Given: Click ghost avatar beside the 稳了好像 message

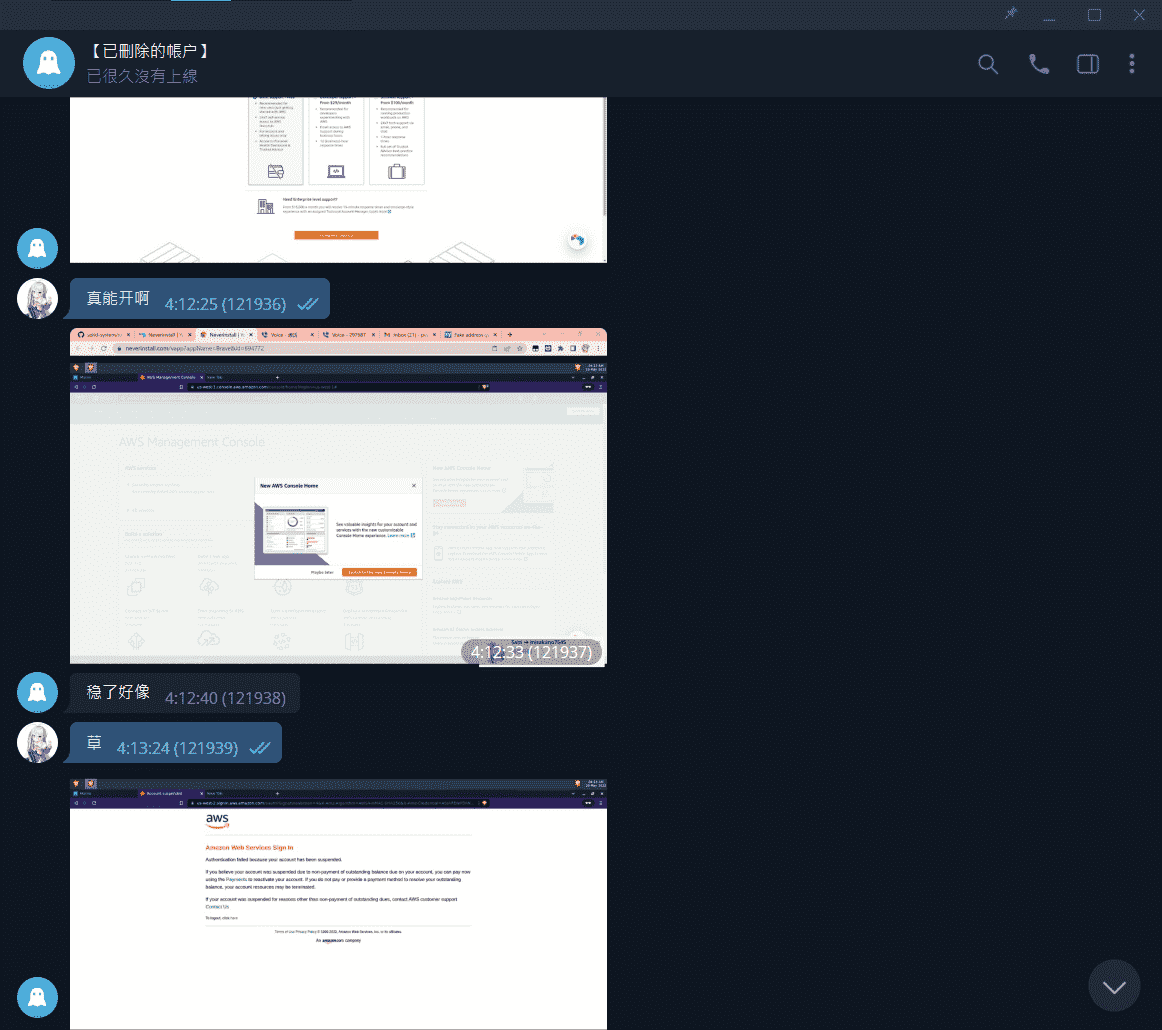Looking at the screenshot, I should point(37,692).
